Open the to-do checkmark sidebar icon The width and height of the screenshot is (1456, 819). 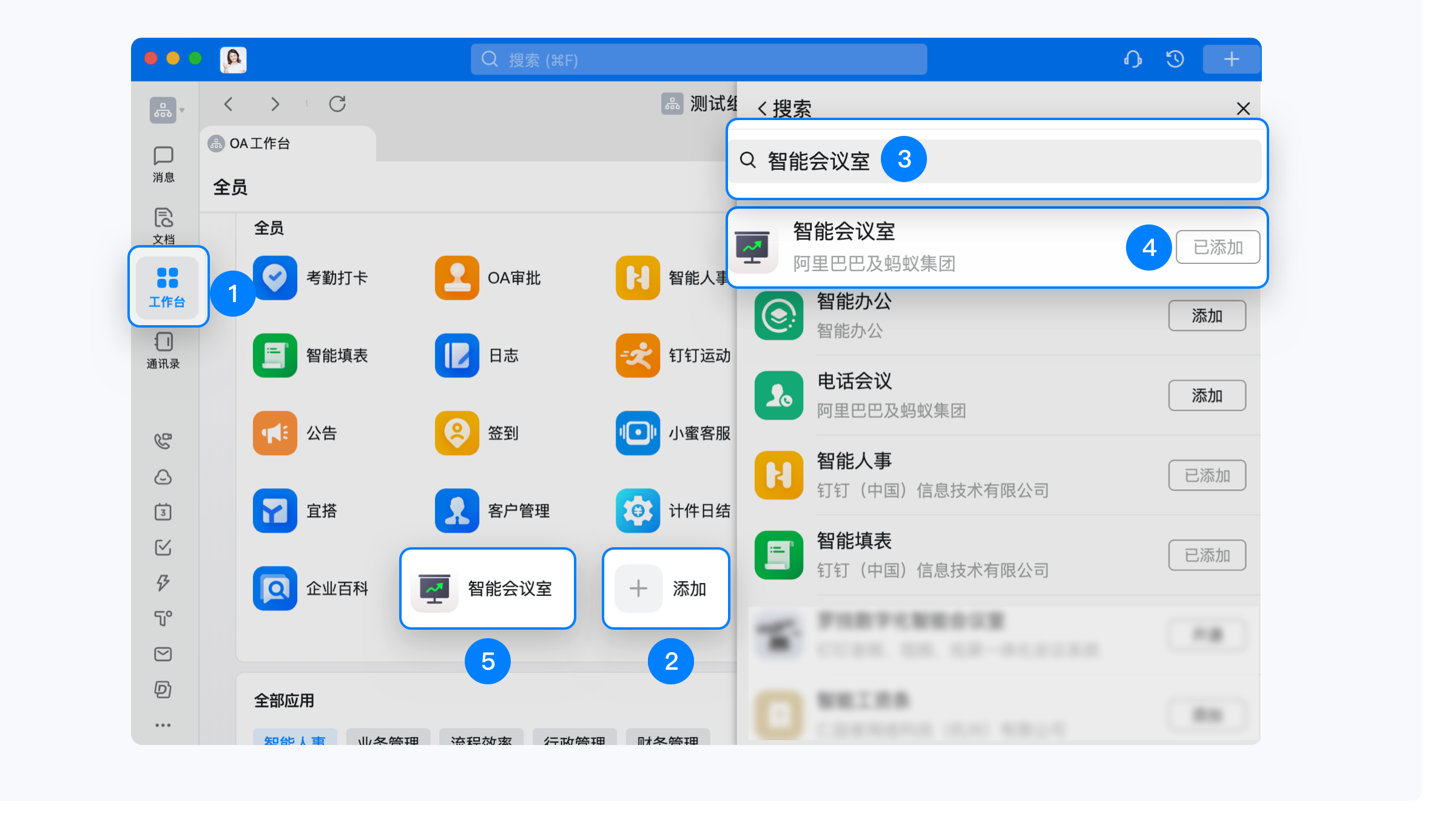pos(163,547)
